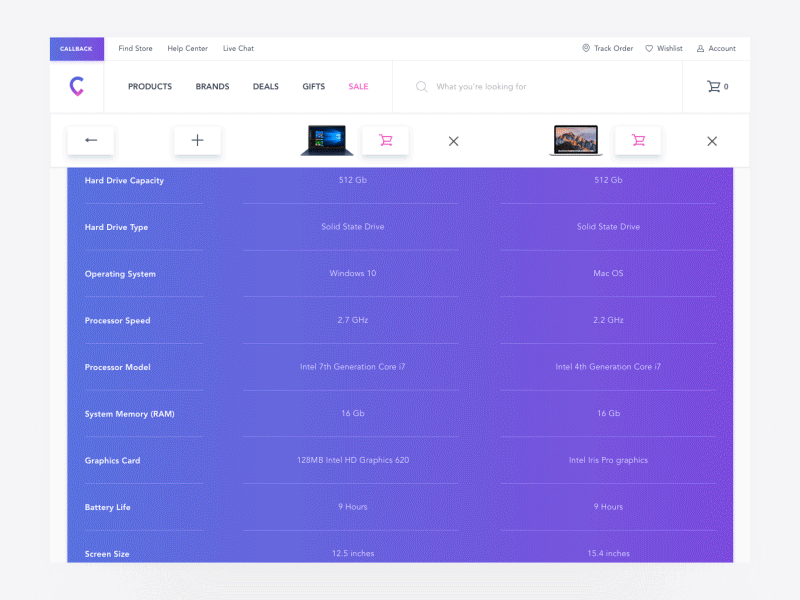Open the shopping cart from the header
The image size is (800, 600).
[x=712, y=87]
